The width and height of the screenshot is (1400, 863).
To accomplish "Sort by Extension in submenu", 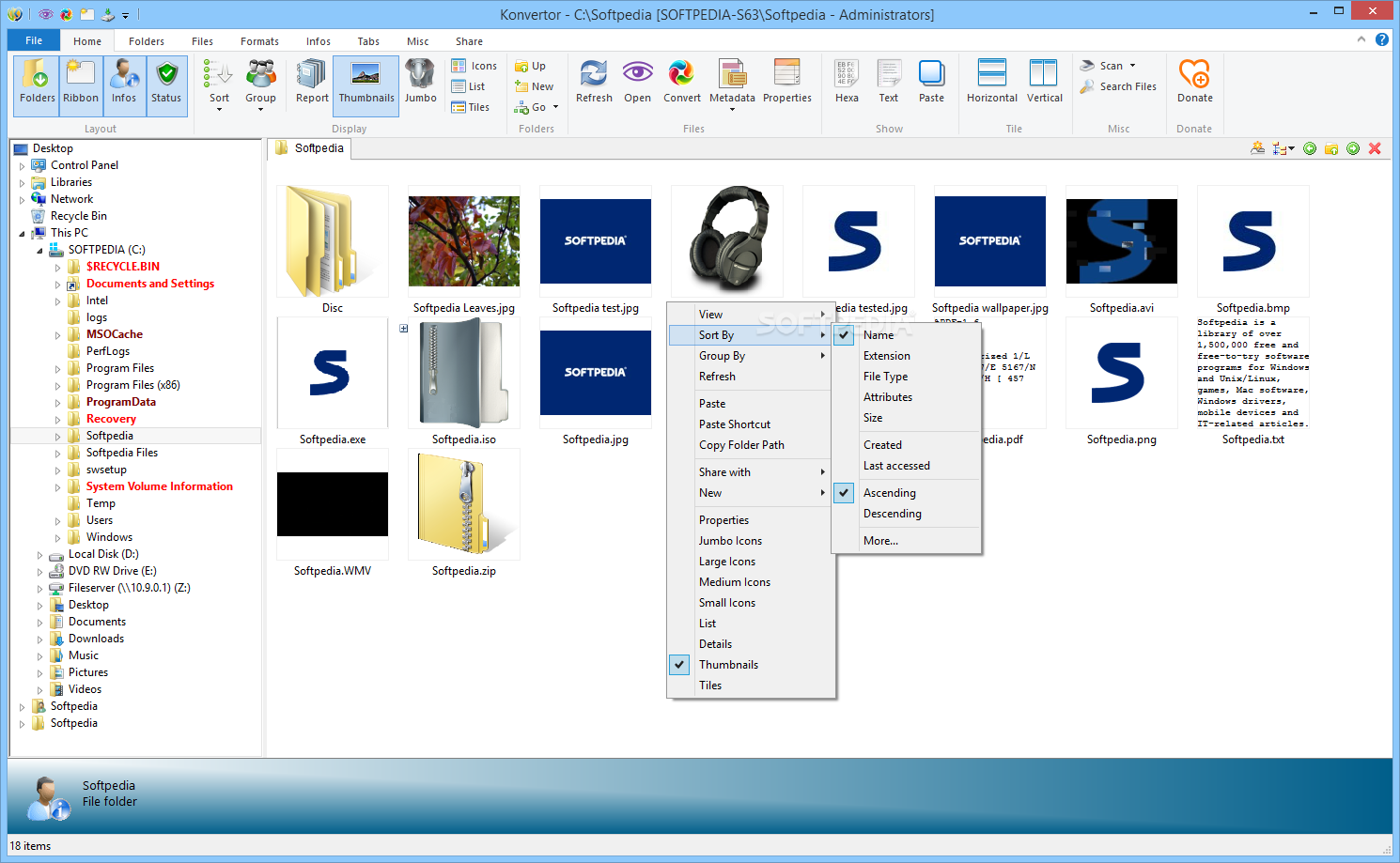I will tap(907, 356).
